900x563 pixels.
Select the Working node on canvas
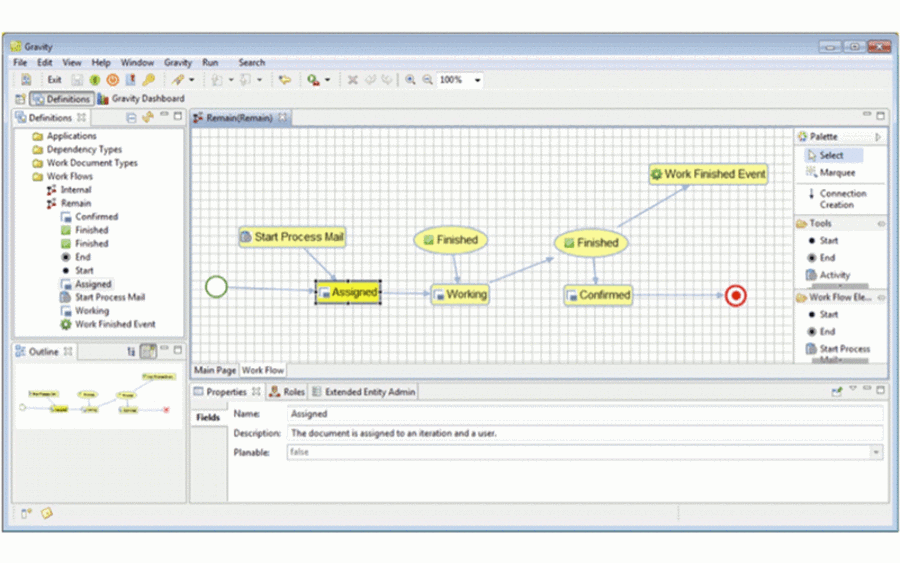460,294
